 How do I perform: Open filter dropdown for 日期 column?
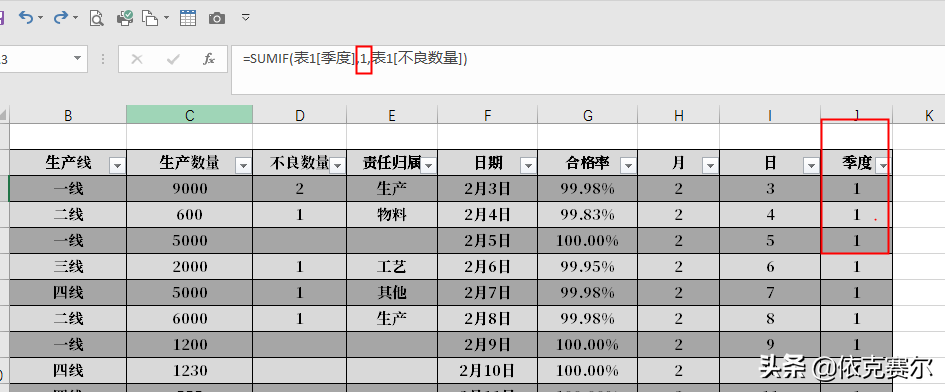(x=528, y=165)
